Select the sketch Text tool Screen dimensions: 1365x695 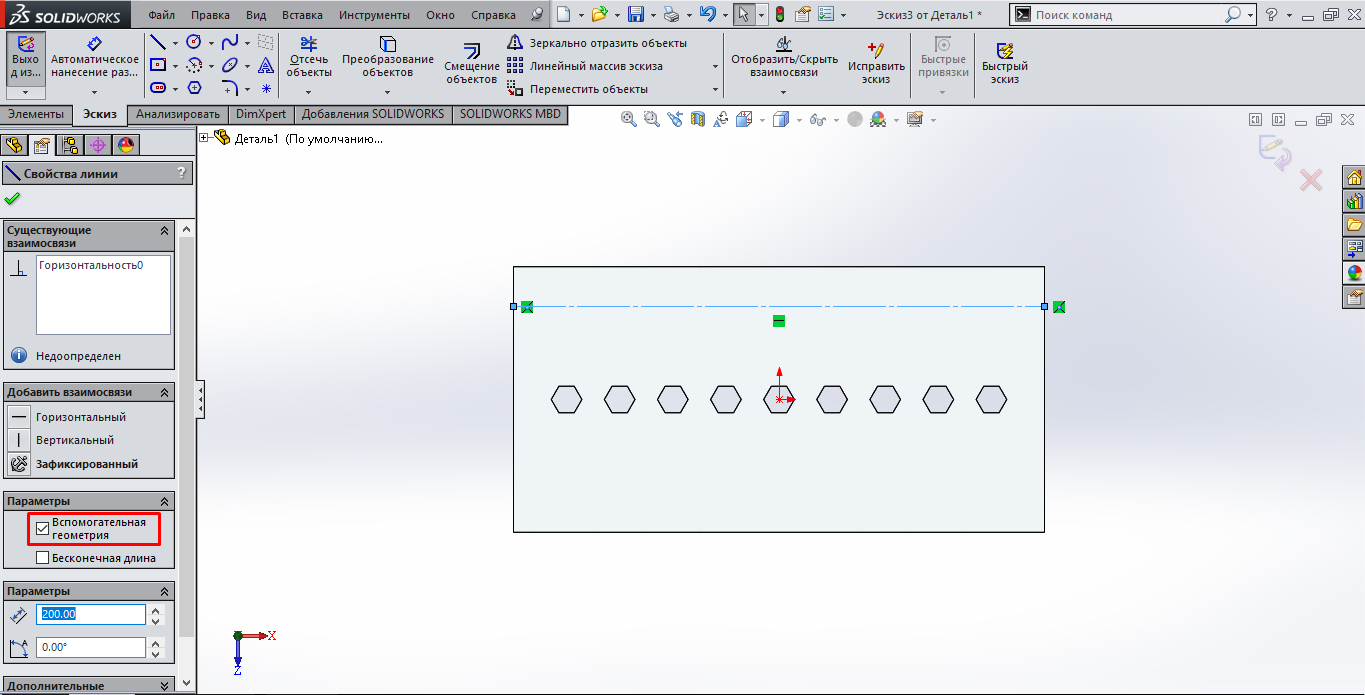click(266, 65)
